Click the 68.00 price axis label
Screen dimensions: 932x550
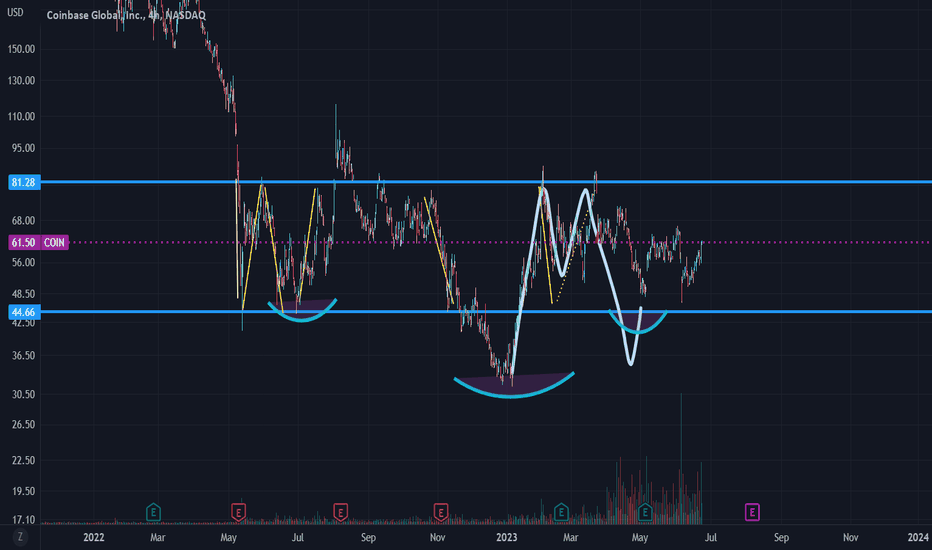click(x=23, y=221)
